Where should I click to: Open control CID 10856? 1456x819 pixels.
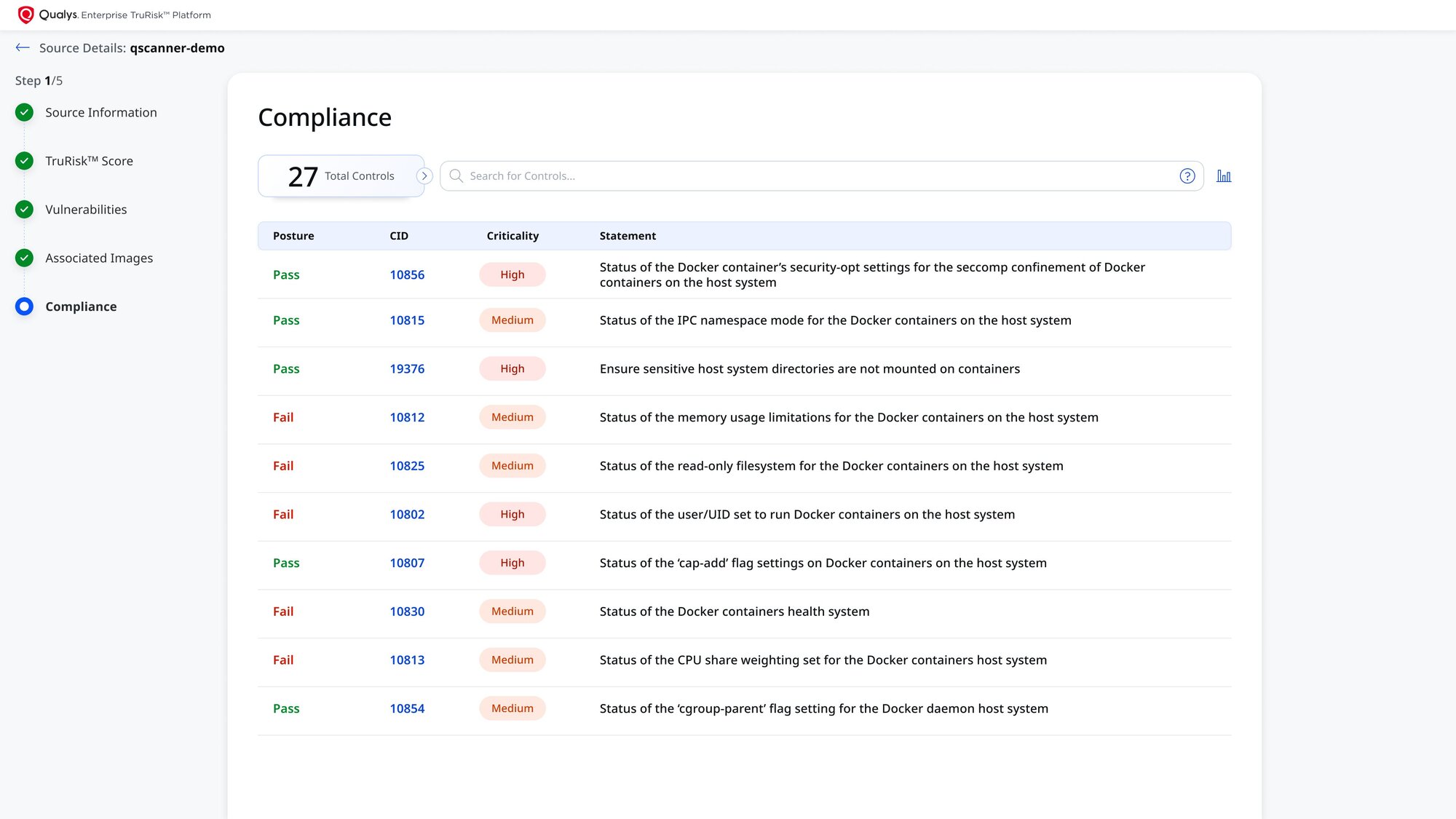click(407, 274)
